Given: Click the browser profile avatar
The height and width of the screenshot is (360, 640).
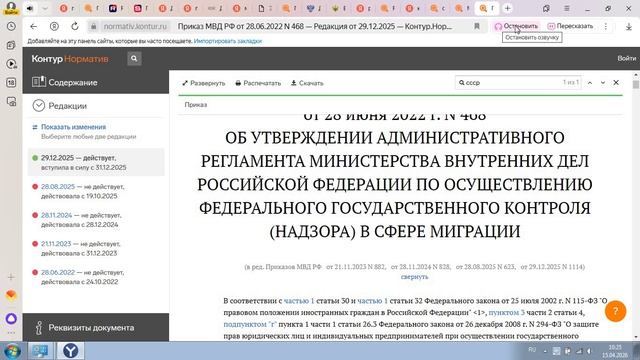Looking at the screenshot, I should tap(11, 7).
